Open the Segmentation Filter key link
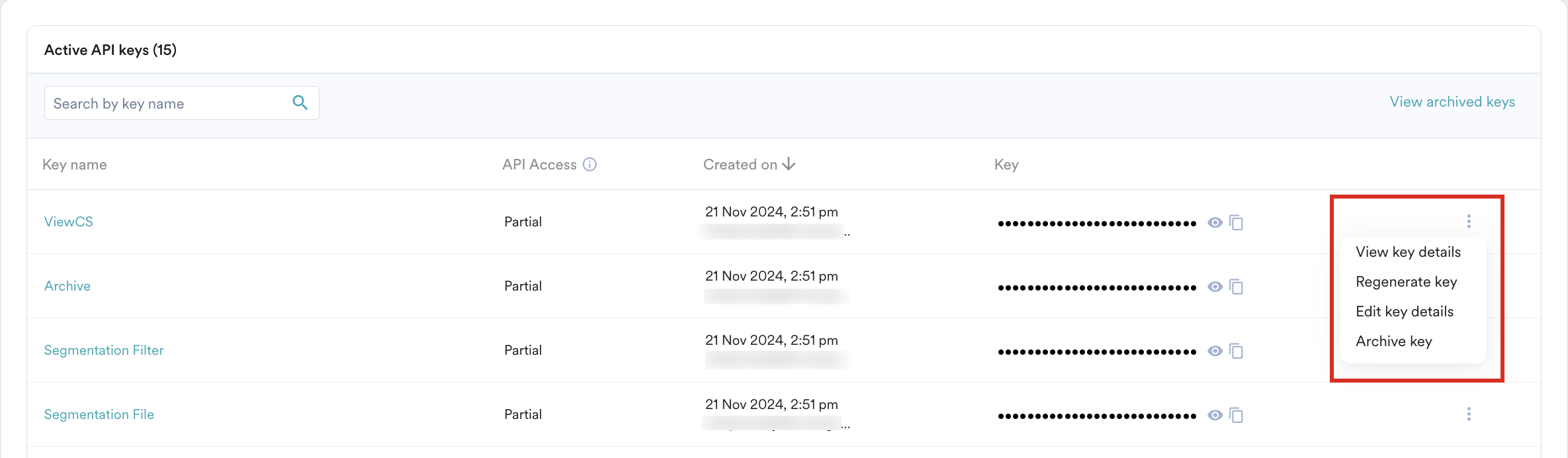 click(x=104, y=350)
